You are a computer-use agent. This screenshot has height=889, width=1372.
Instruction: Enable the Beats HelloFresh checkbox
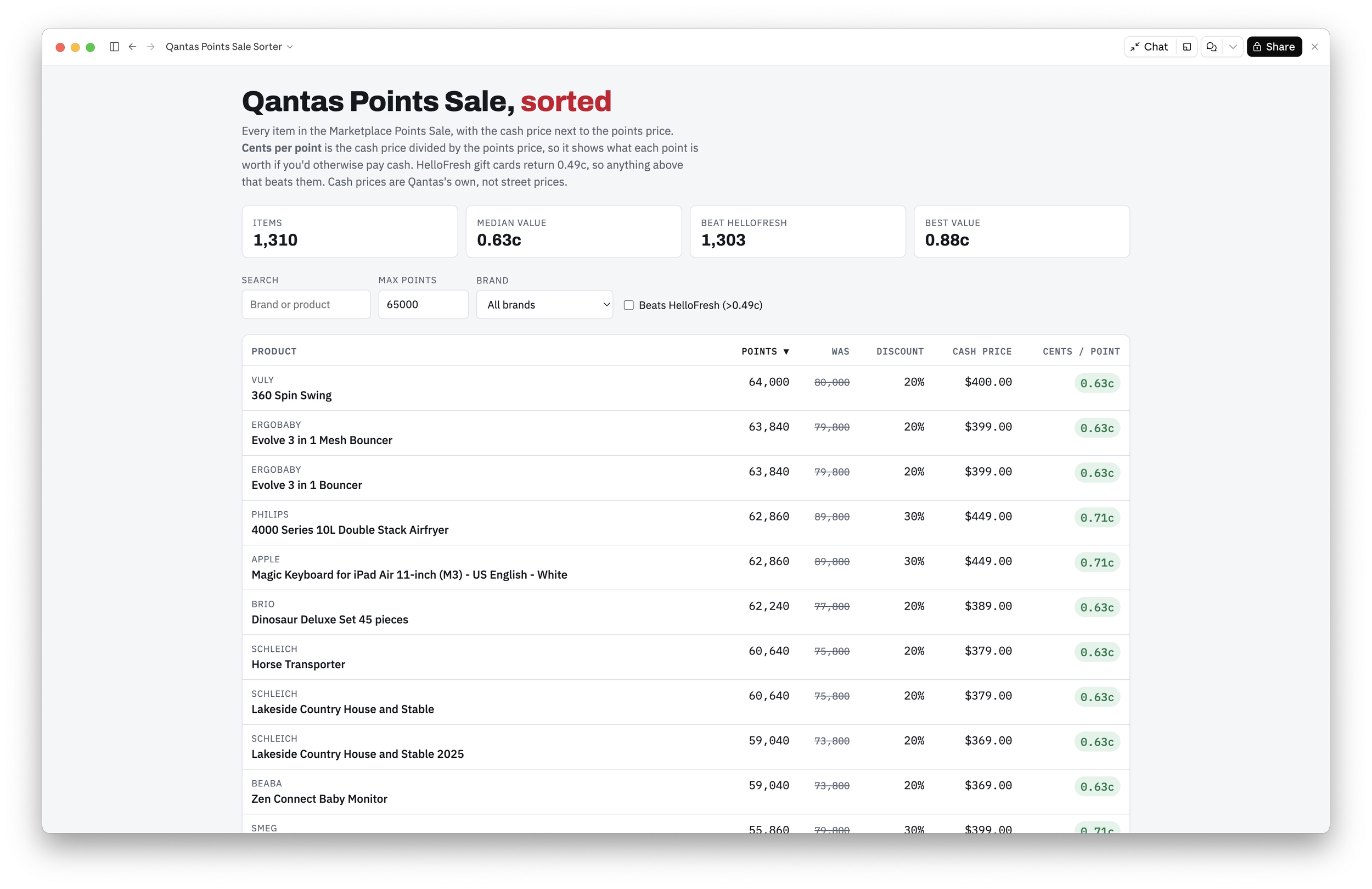tap(628, 305)
